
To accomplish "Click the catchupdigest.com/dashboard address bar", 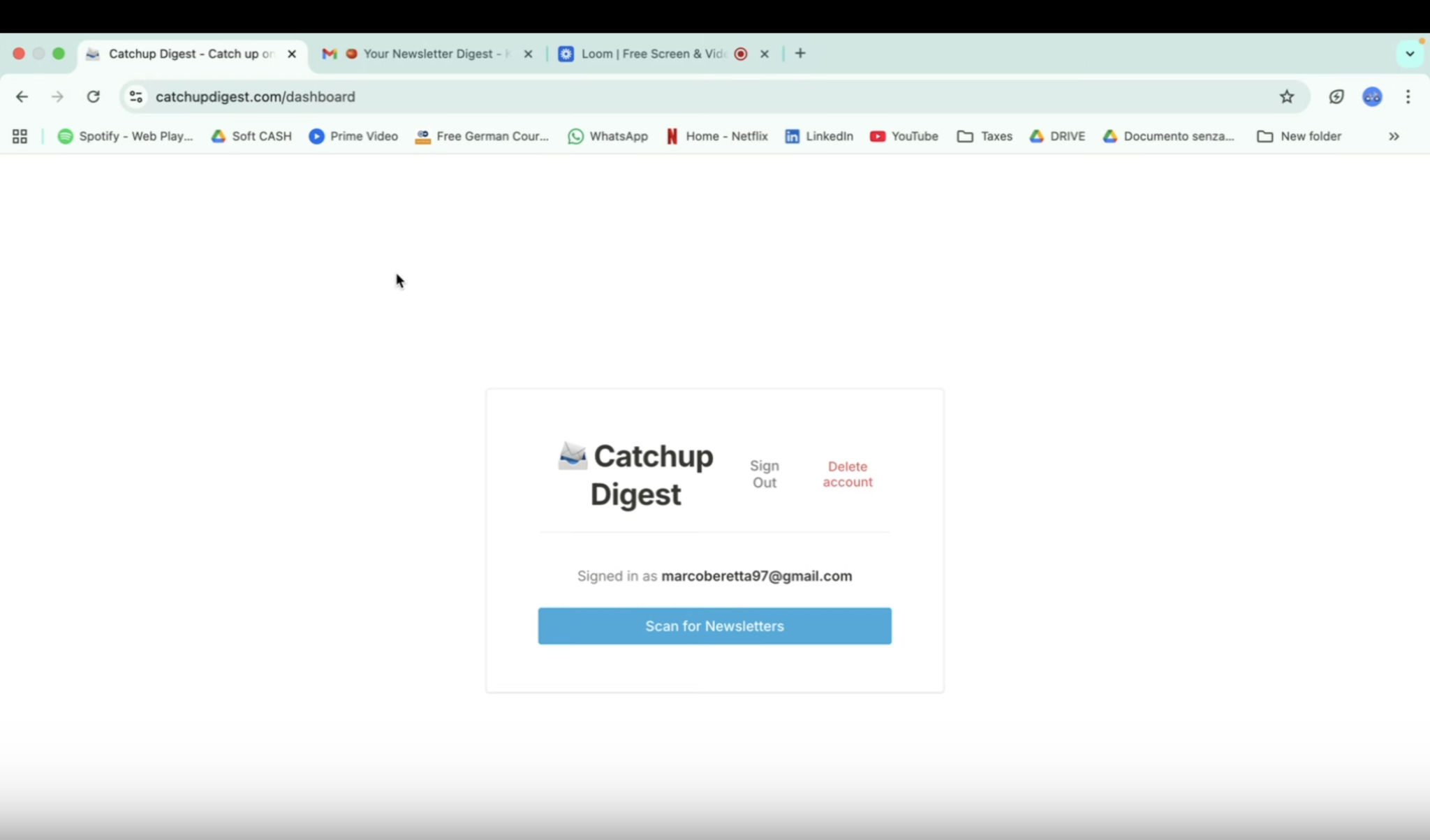I will [x=715, y=96].
